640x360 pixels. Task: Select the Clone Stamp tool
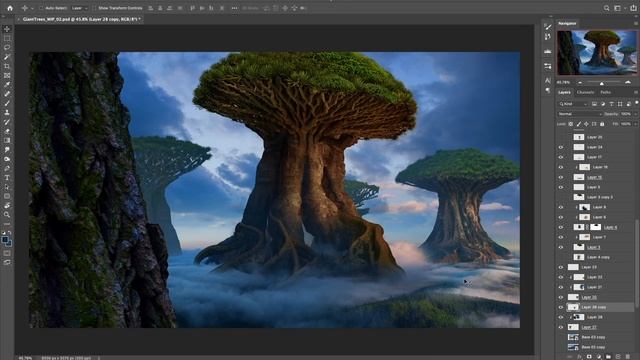[7, 112]
